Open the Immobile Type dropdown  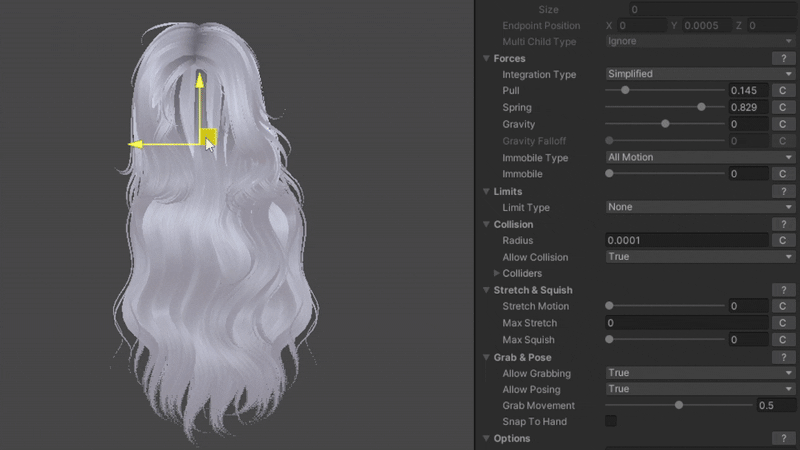click(x=700, y=157)
